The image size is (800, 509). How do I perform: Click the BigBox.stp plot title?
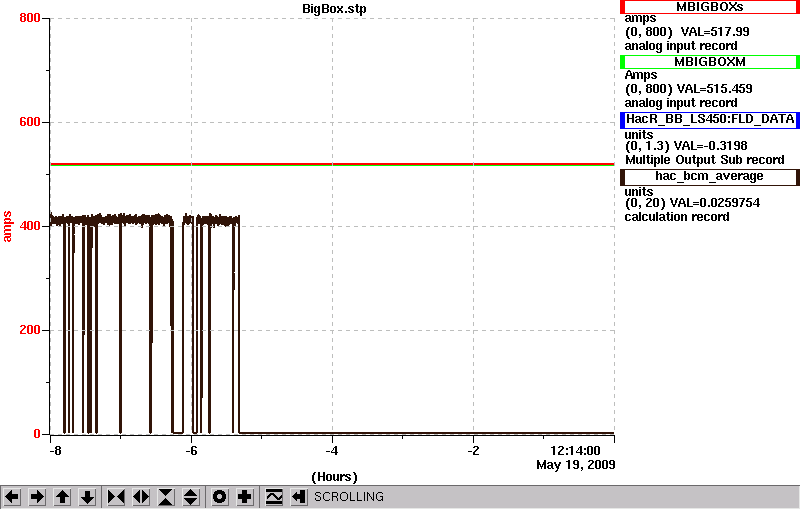(334, 9)
